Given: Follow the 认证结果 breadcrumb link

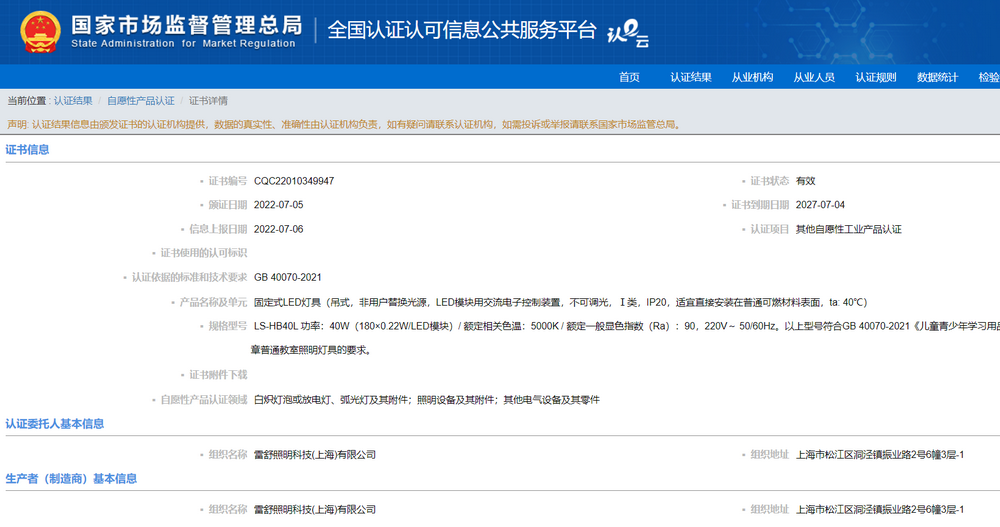Looking at the screenshot, I should pos(73,101).
